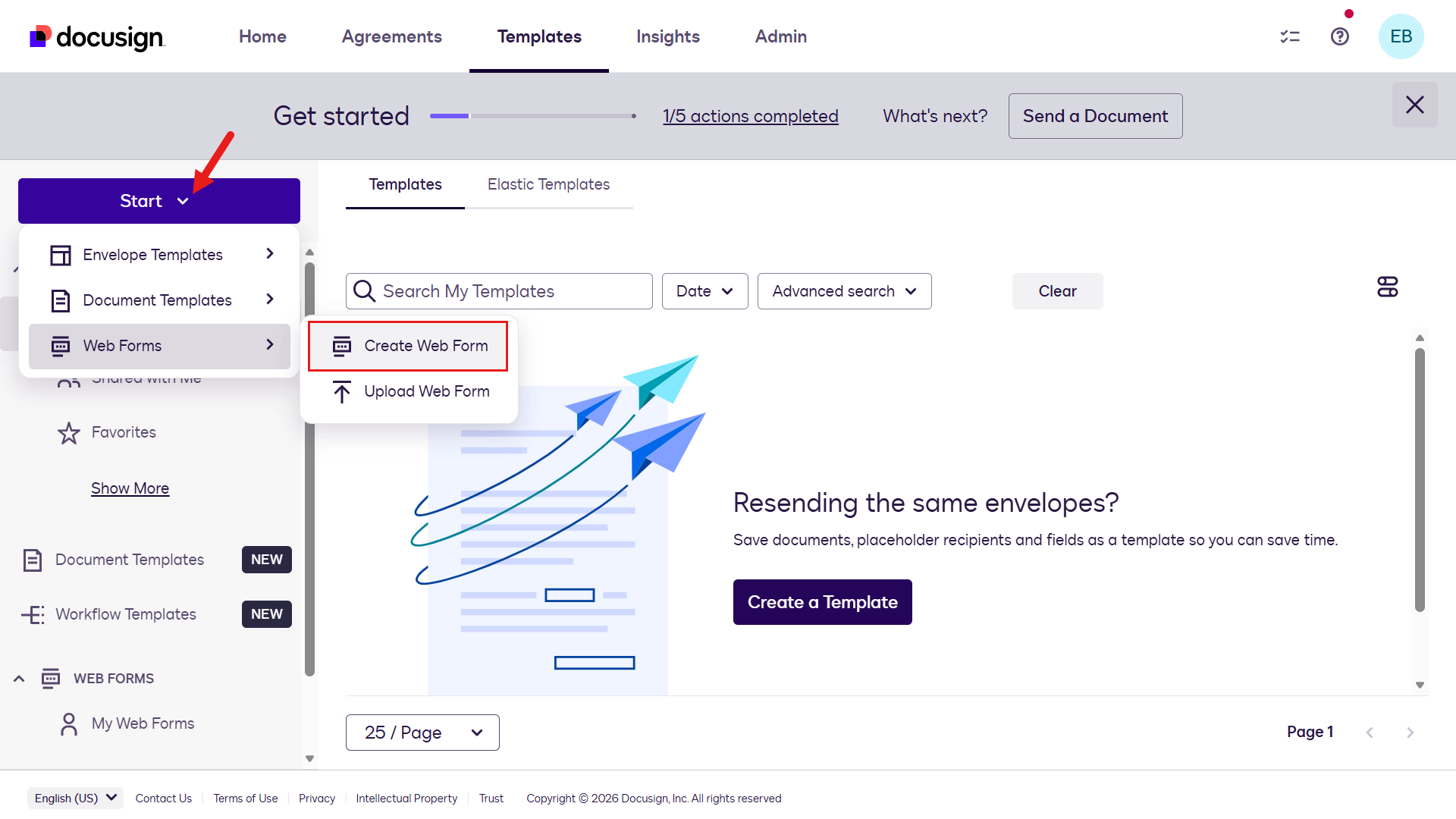Open the Date filter dropdown
Screen dimensions: 1456x819
point(705,291)
